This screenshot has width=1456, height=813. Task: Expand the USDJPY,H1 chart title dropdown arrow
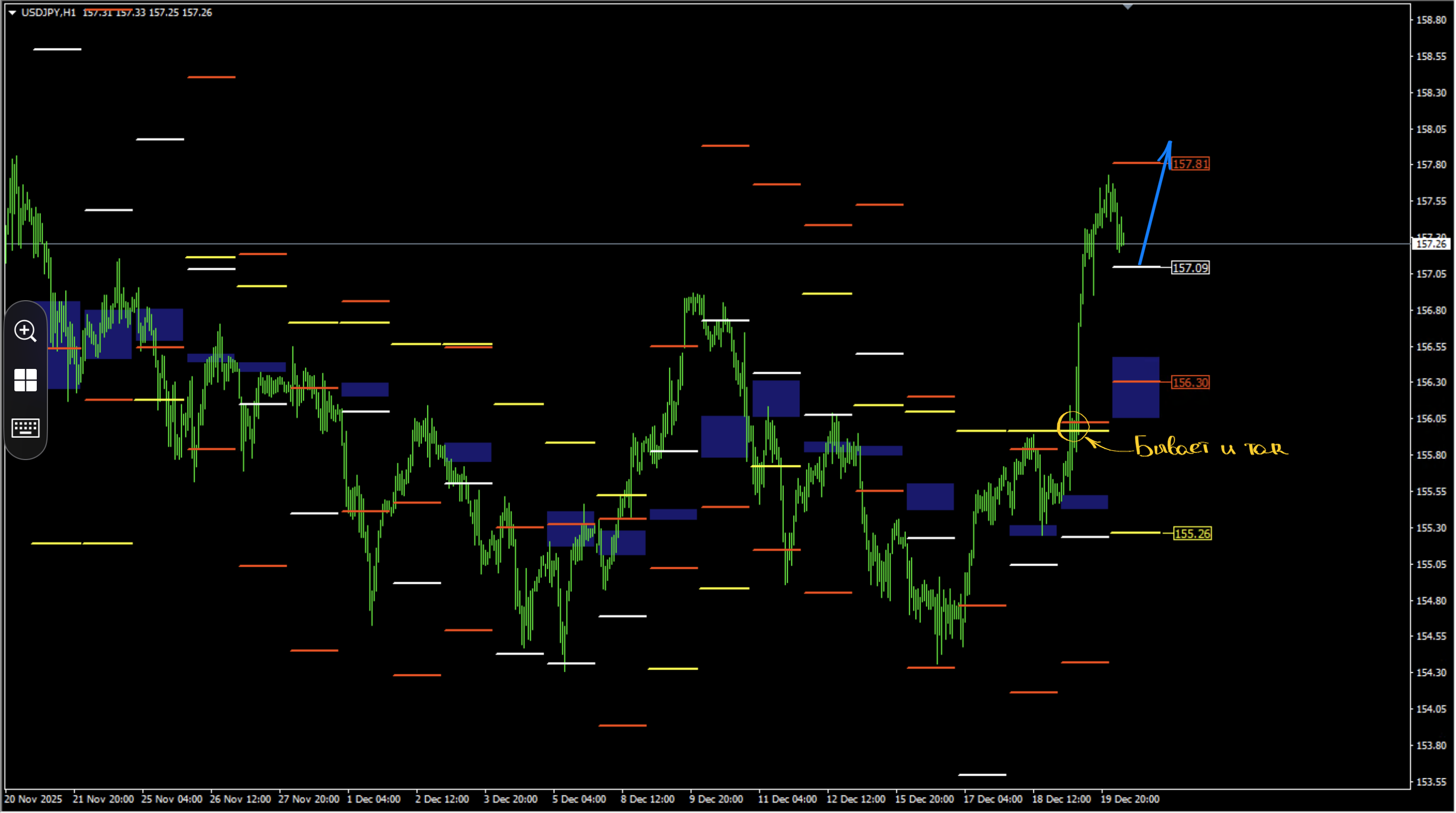[12, 12]
